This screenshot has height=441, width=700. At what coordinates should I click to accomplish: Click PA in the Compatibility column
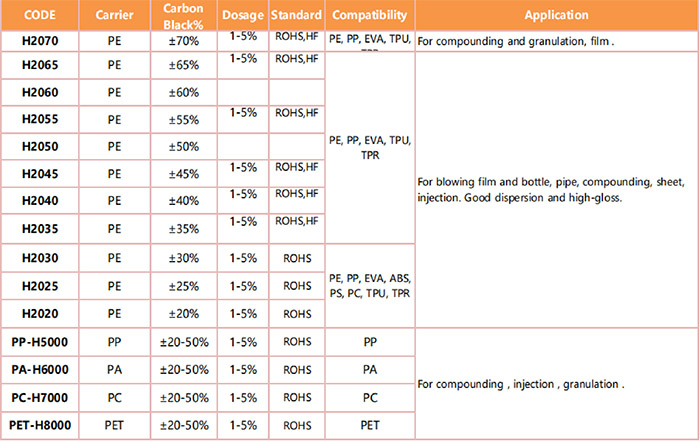coord(370,370)
